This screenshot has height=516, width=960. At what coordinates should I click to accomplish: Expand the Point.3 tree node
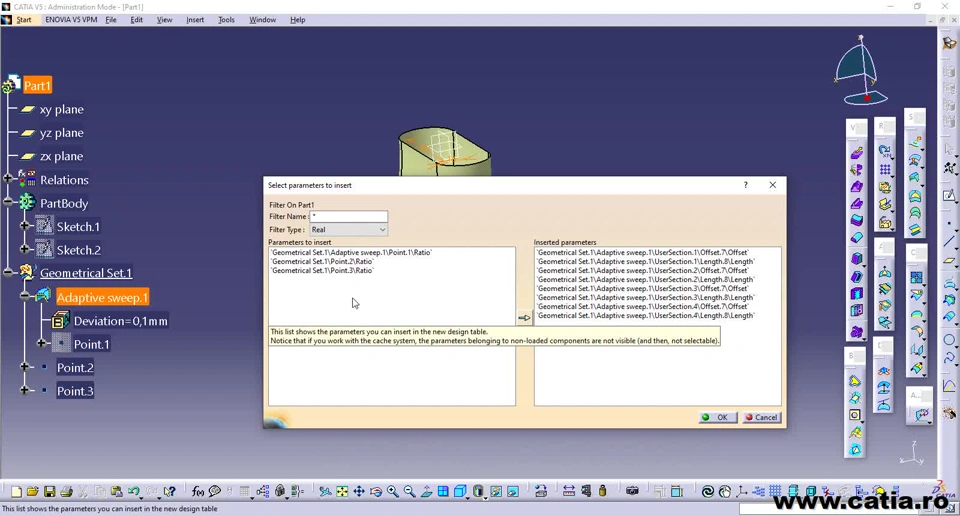24,390
